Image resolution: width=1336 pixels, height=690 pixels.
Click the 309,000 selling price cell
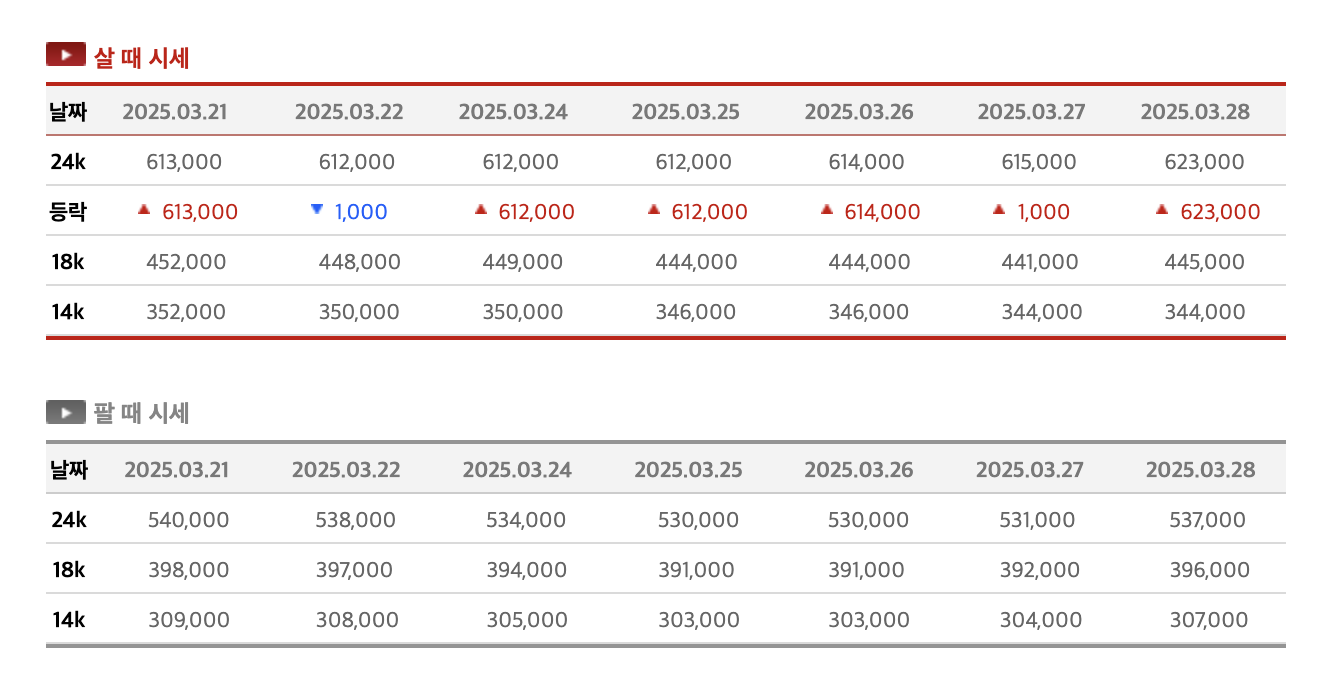click(x=189, y=620)
